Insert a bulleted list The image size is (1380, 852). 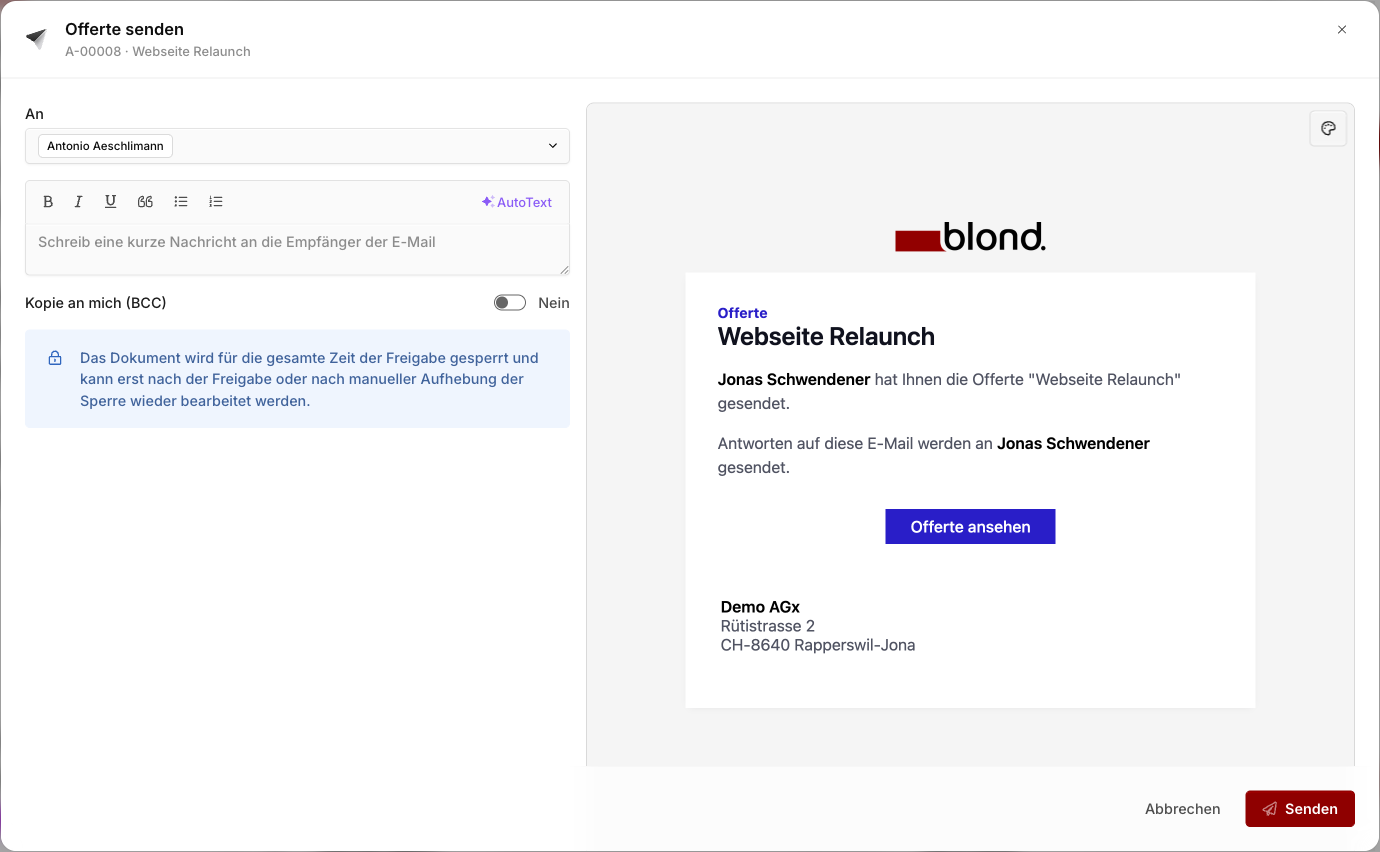point(181,202)
